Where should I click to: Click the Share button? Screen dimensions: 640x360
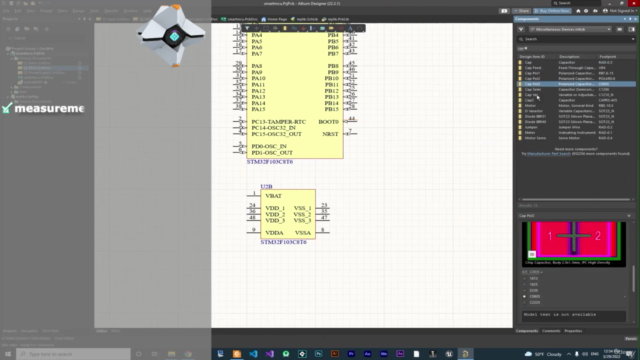tap(521, 11)
